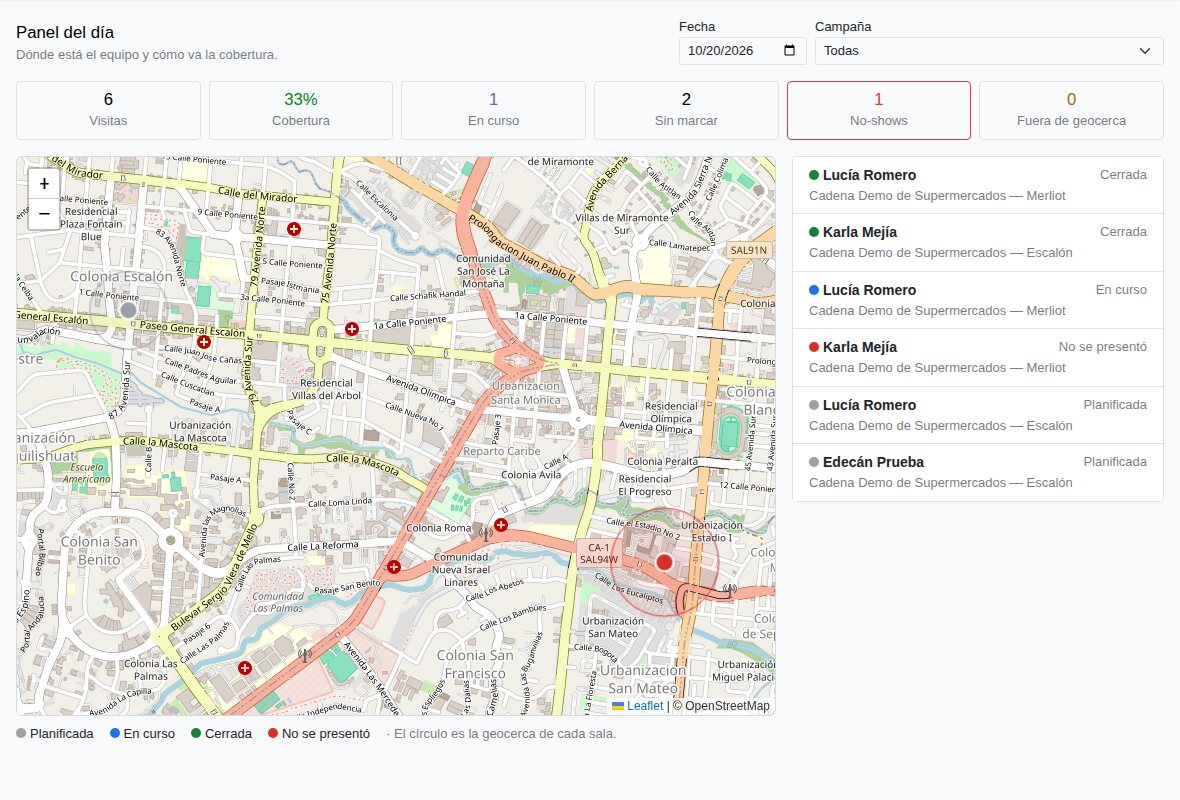Open Lucía Romero's Planificada visit at Escalón
The image size is (1180, 800).
pos(978,415)
